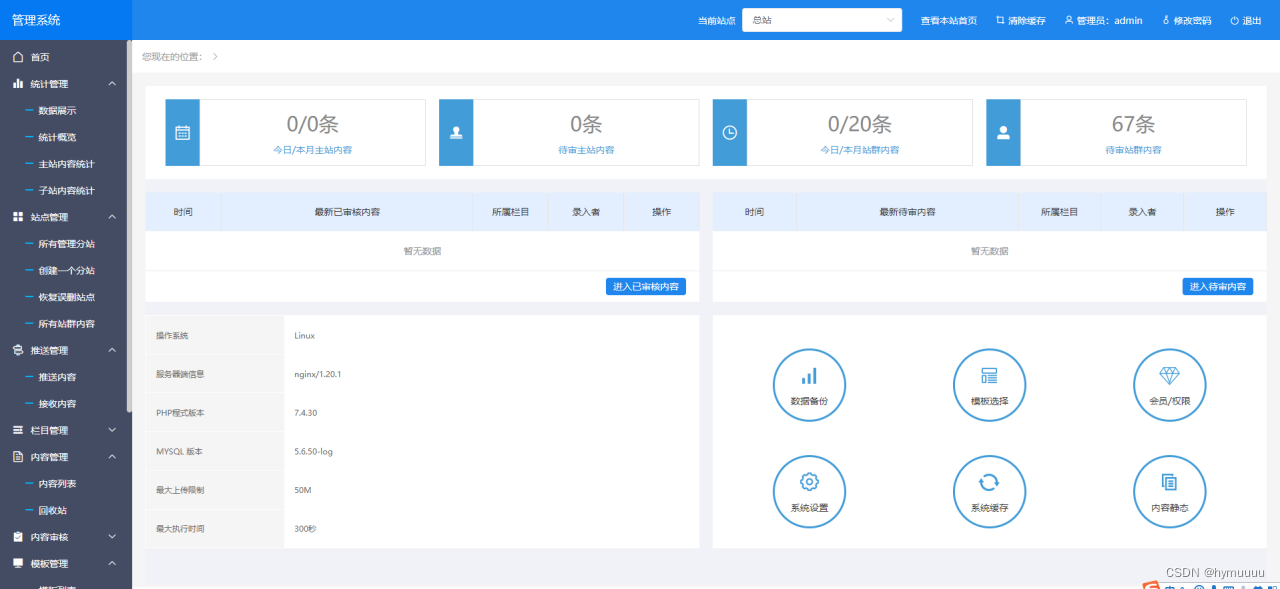The height and width of the screenshot is (589, 1280).
Task: Click the grid icon beside 站点管理
Action: [x=18, y=217]
